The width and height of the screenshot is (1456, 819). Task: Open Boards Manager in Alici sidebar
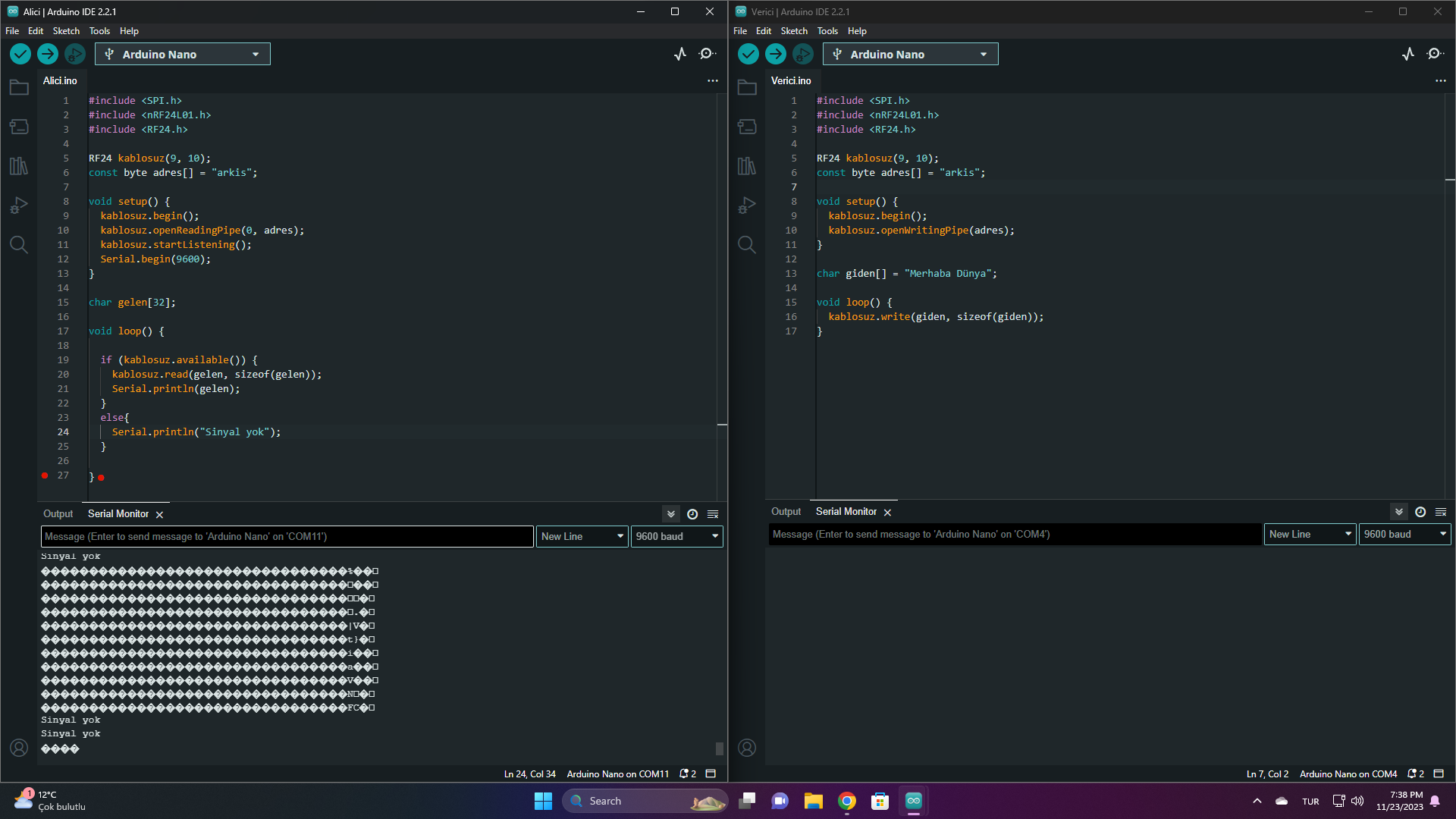point(19,127)
